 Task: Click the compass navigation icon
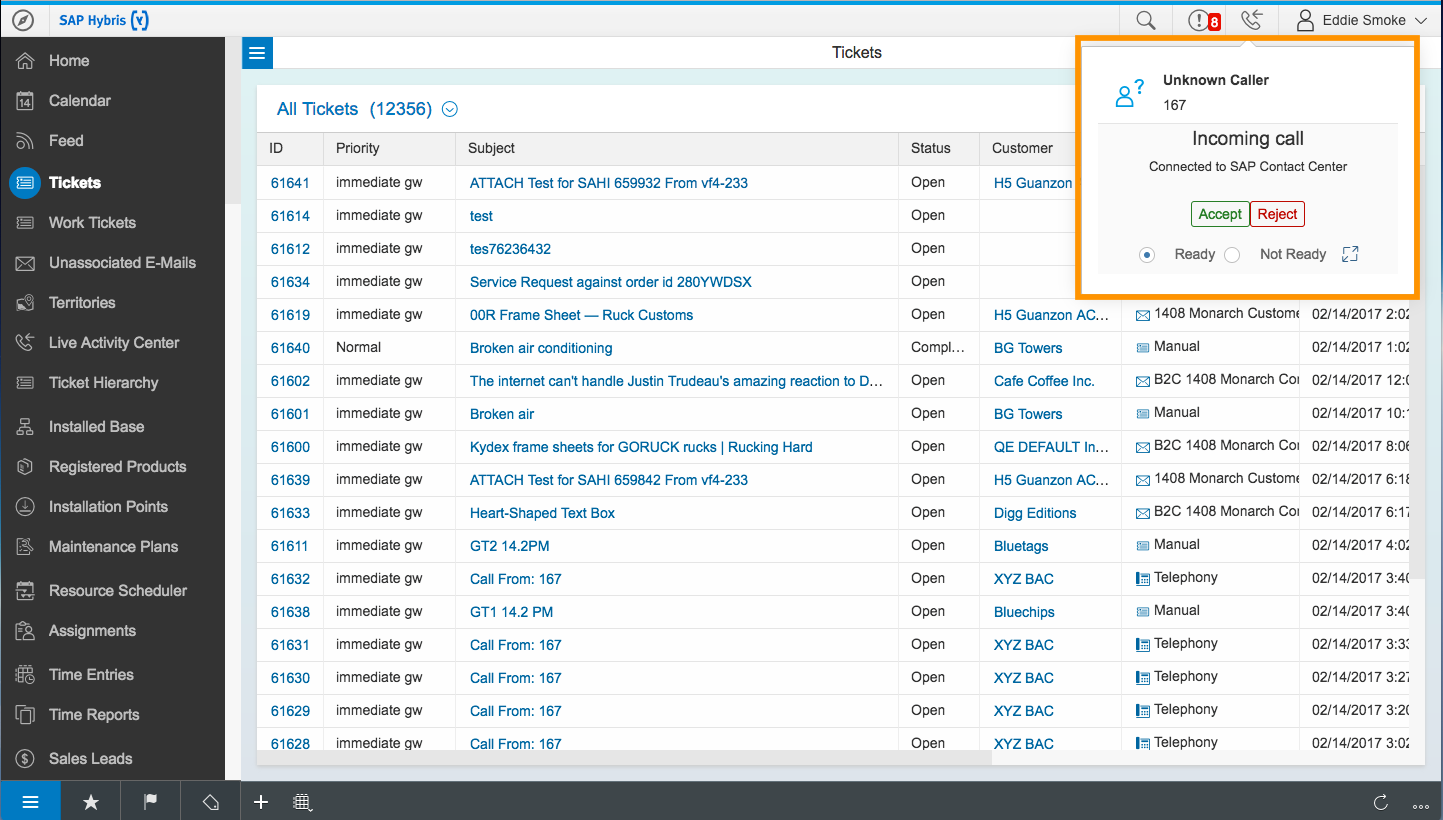coord(23,20)
